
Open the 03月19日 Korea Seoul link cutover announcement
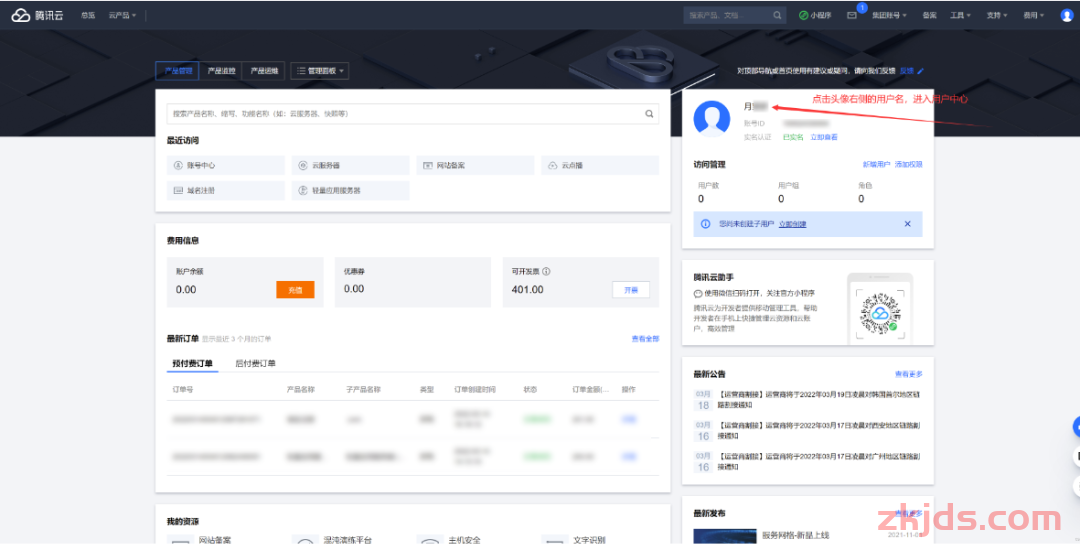pos(819,400)
